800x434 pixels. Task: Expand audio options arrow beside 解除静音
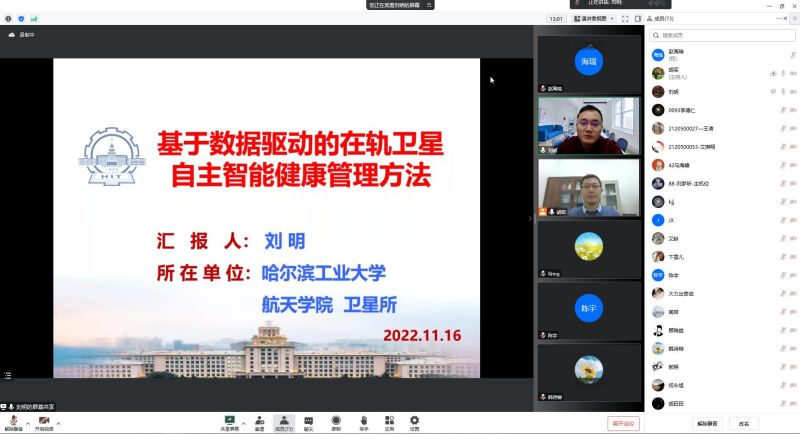[x=26, y=423]
